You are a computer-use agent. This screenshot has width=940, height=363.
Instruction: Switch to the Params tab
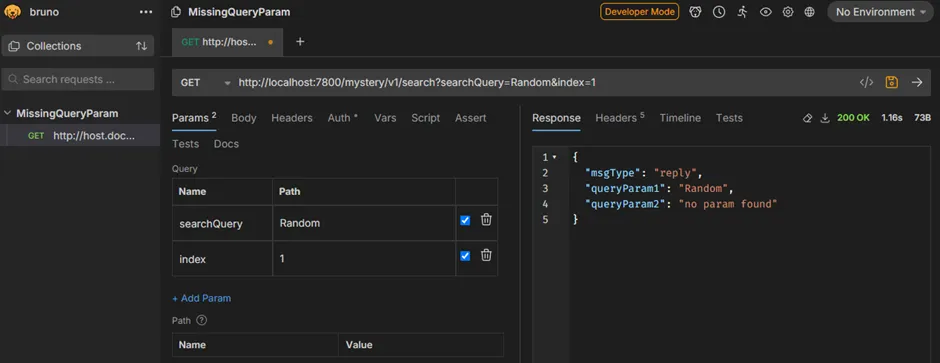(194, 118)
